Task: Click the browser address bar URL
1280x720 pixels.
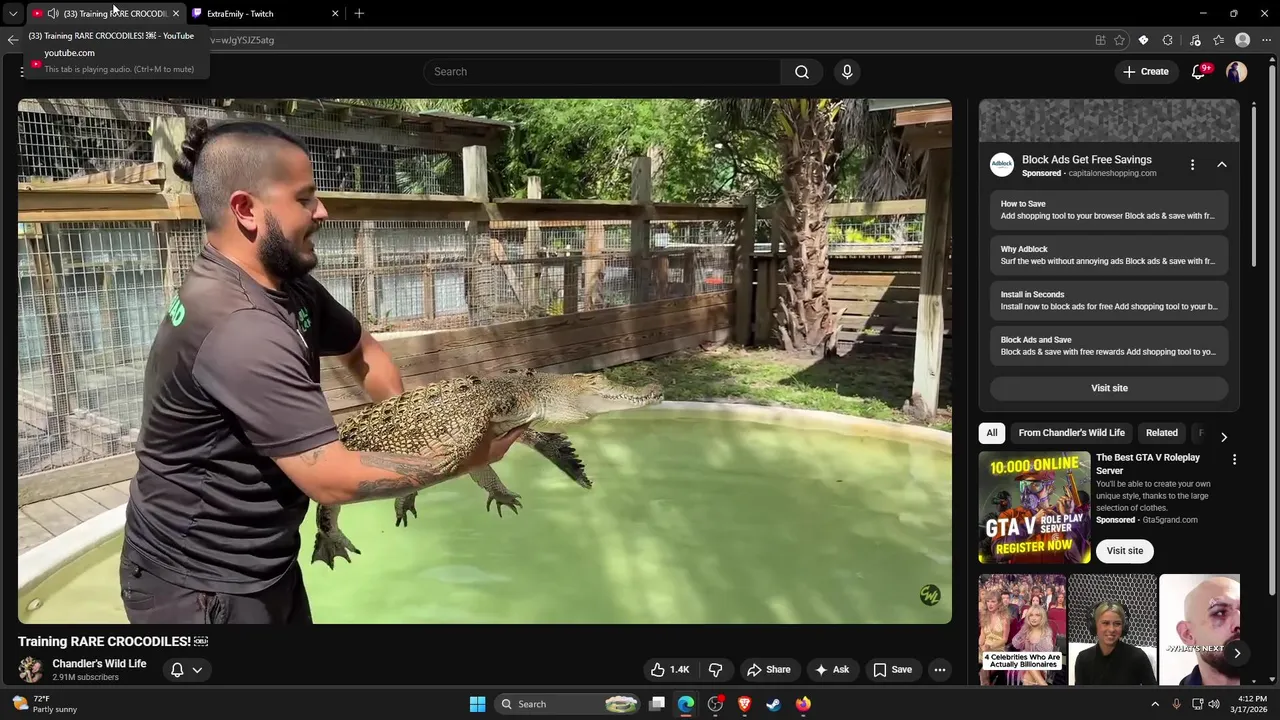Action: click(640, 40)
